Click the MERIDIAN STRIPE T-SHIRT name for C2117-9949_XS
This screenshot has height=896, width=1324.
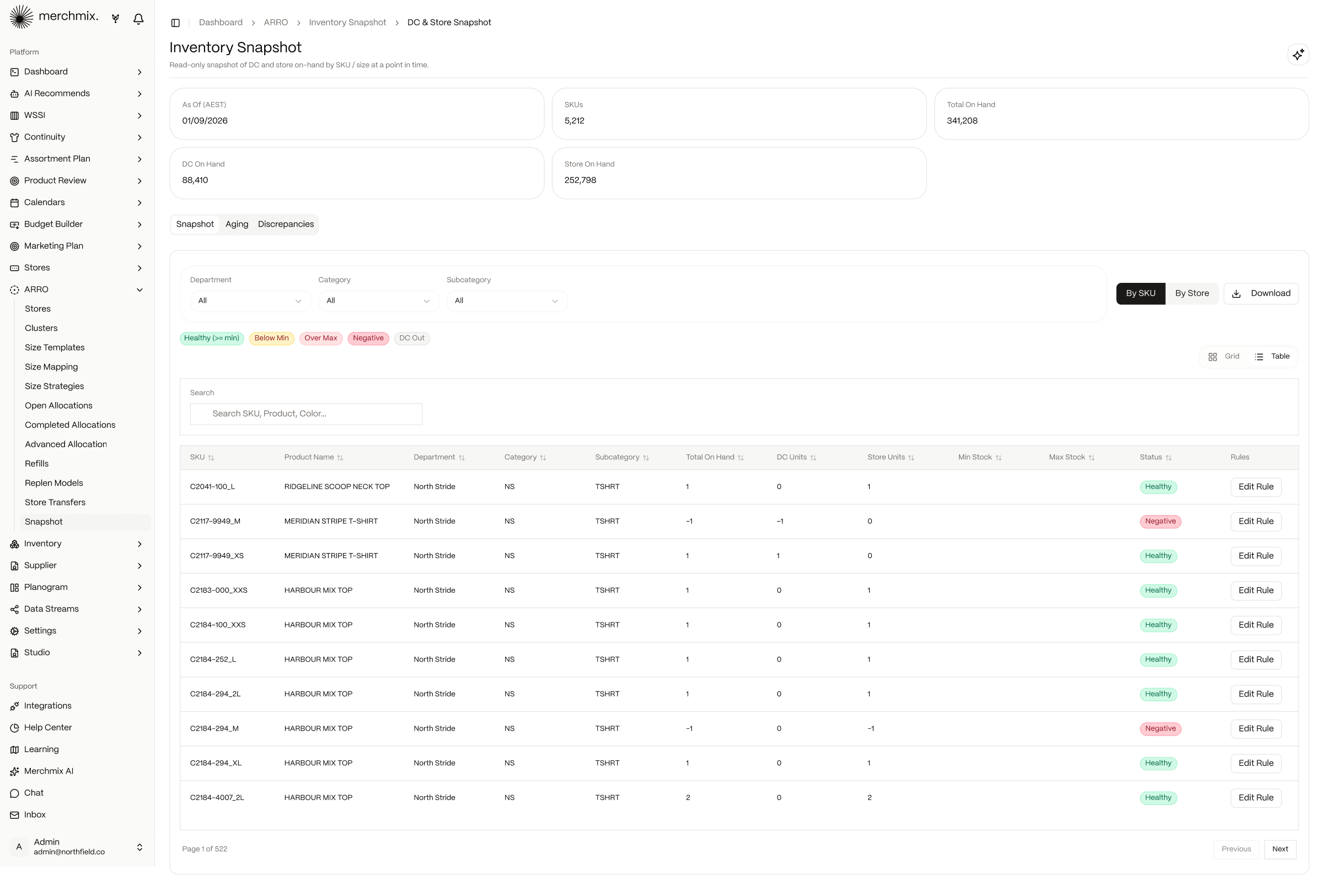pyautogui.click(x=331, y=556)
